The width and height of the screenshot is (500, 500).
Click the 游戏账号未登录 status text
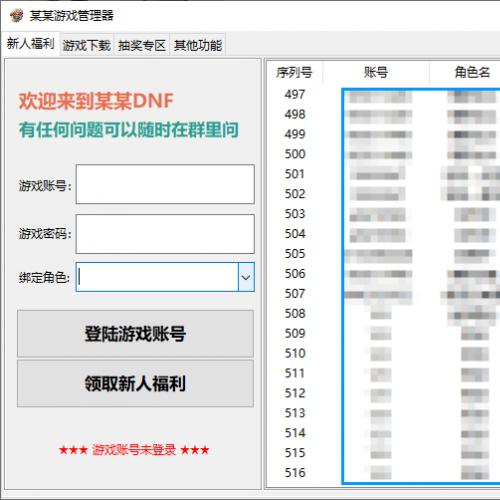(134, 450)
